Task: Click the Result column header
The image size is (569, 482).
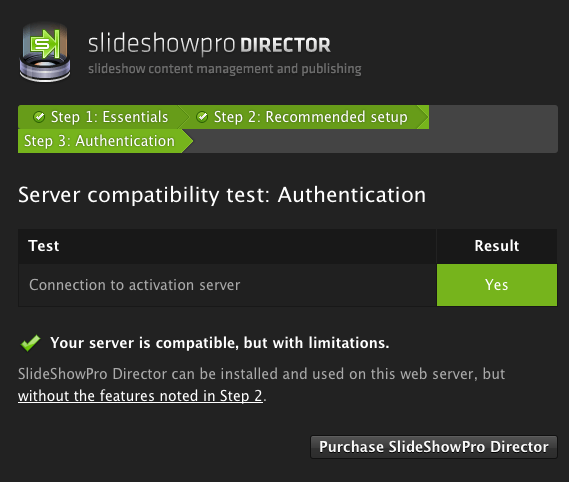Action: pyautogui.click(x=497, y=246)
